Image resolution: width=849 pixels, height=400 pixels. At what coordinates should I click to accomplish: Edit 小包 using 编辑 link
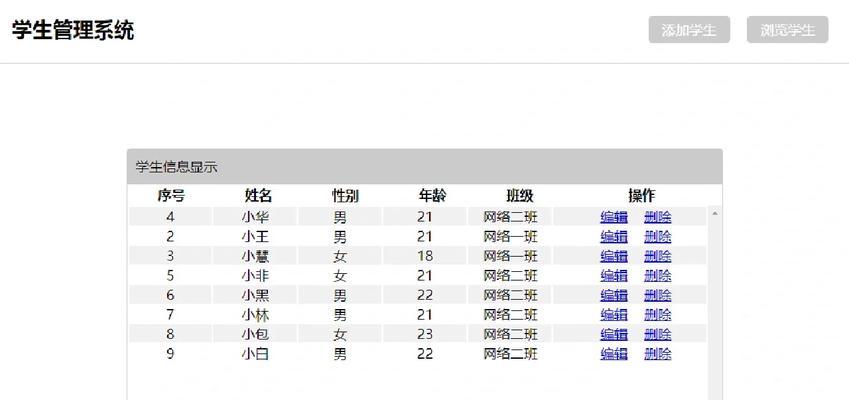click(x=614, y=334)
